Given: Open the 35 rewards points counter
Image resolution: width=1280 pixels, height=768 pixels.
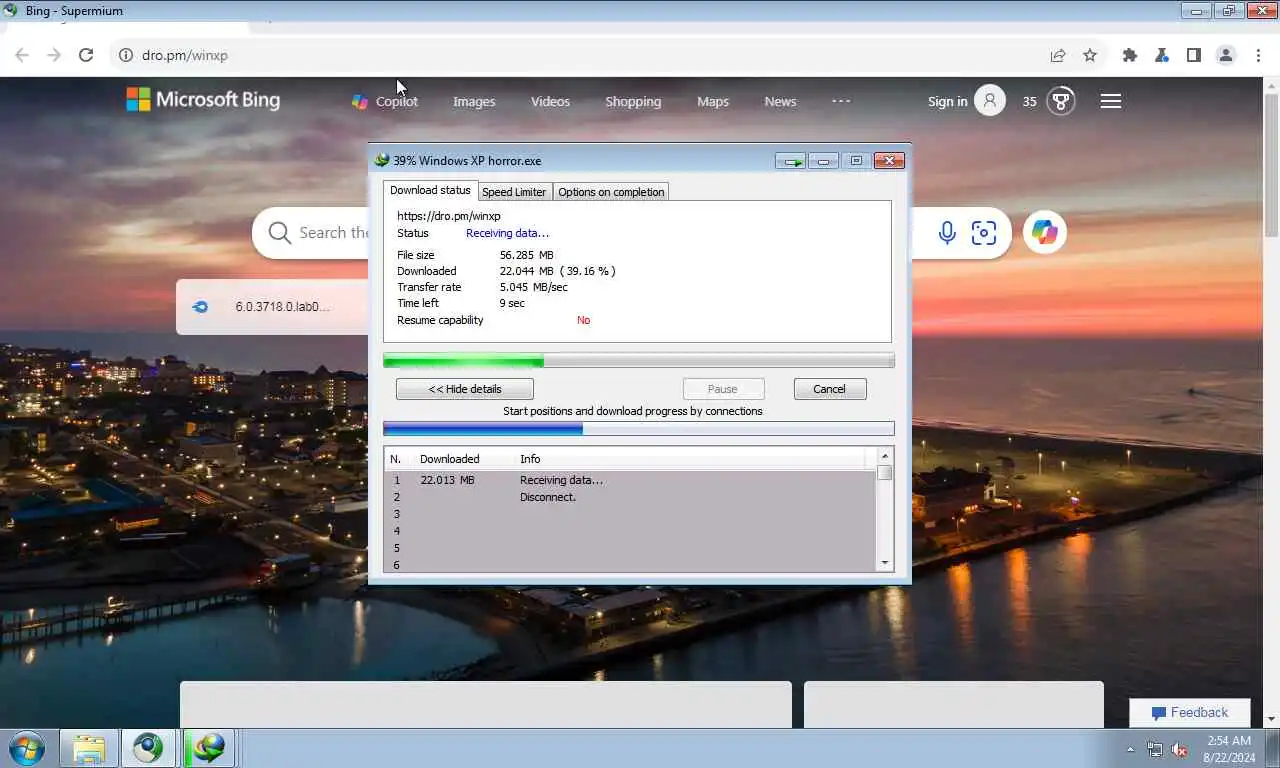Looking at the screenshot, I should (x=1030, y=101).
